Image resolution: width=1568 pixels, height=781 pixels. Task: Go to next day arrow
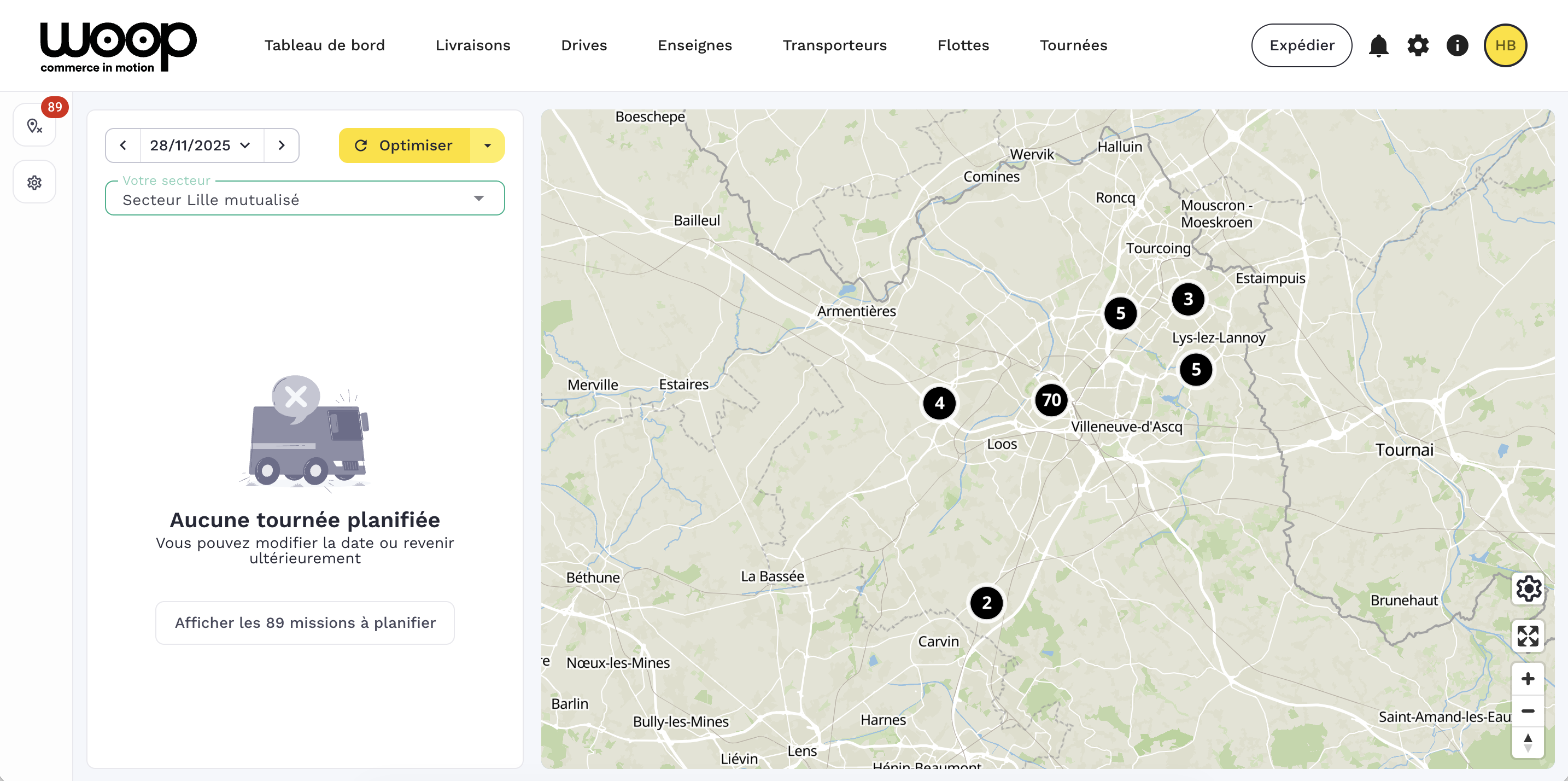[281, 145]
